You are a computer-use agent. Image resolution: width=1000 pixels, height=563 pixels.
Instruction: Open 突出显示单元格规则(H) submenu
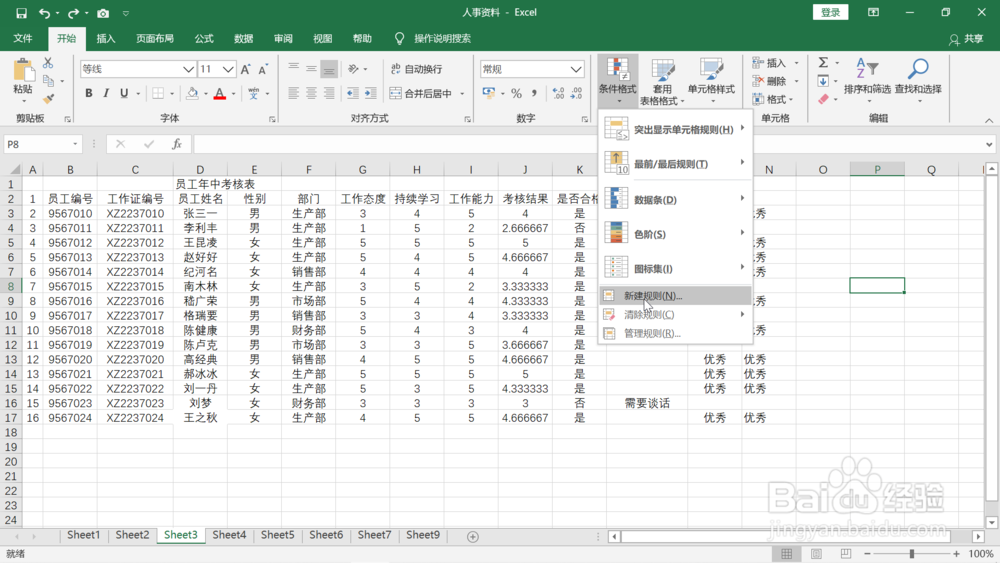coord(675,129)
